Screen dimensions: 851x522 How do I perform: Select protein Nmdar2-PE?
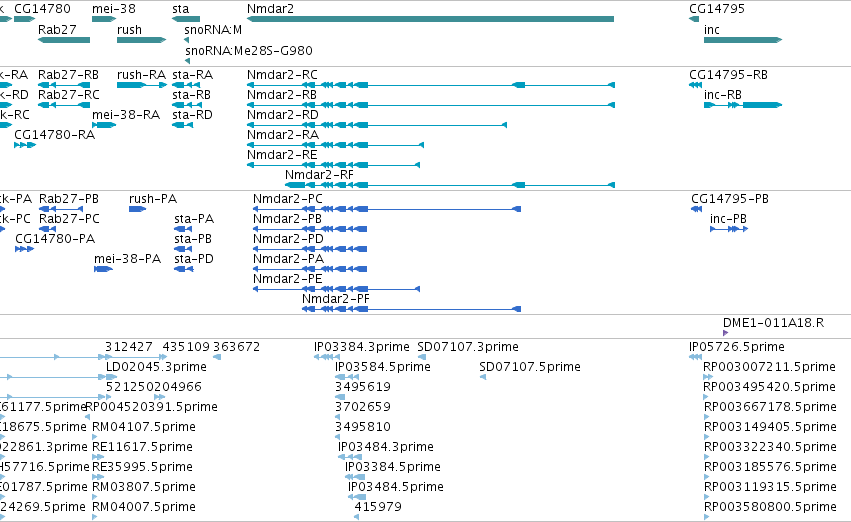pyautogui.click(x=336, y=289)
